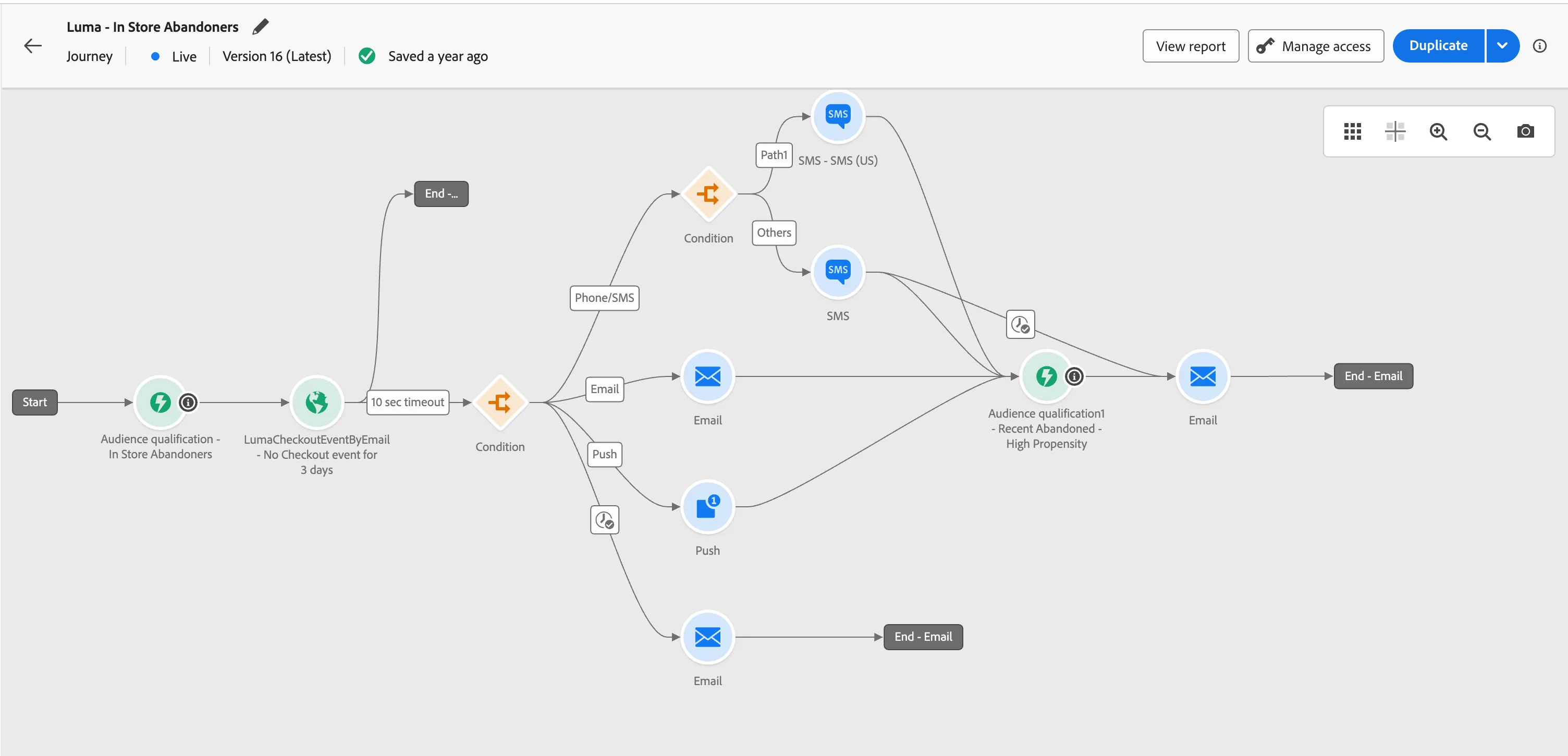Click the Start node
This screenshot has width=1568, height=756.
click(35, 403)
